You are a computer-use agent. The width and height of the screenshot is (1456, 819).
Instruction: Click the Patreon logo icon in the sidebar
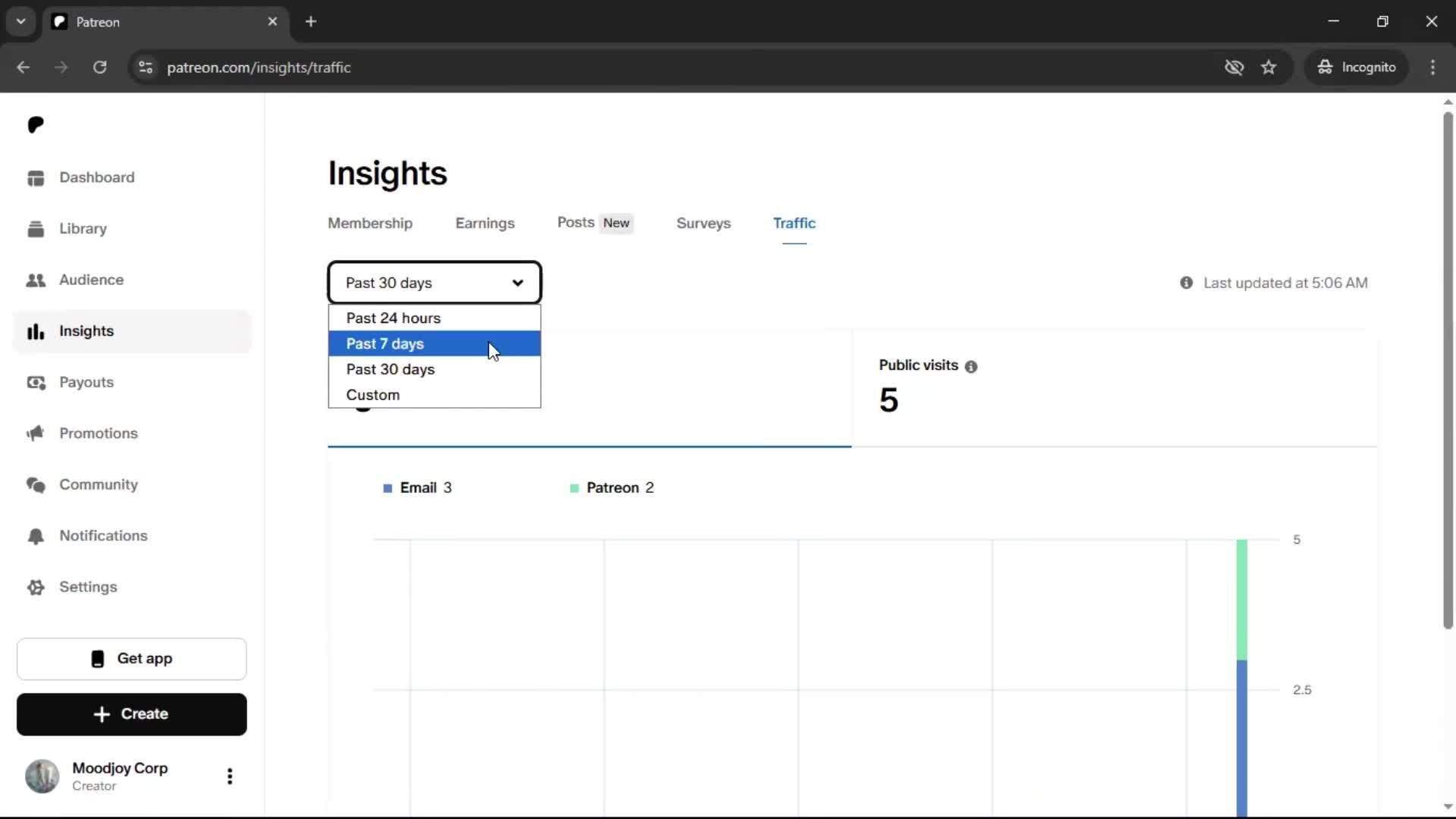pyautogui.click(x=36, y=125)
